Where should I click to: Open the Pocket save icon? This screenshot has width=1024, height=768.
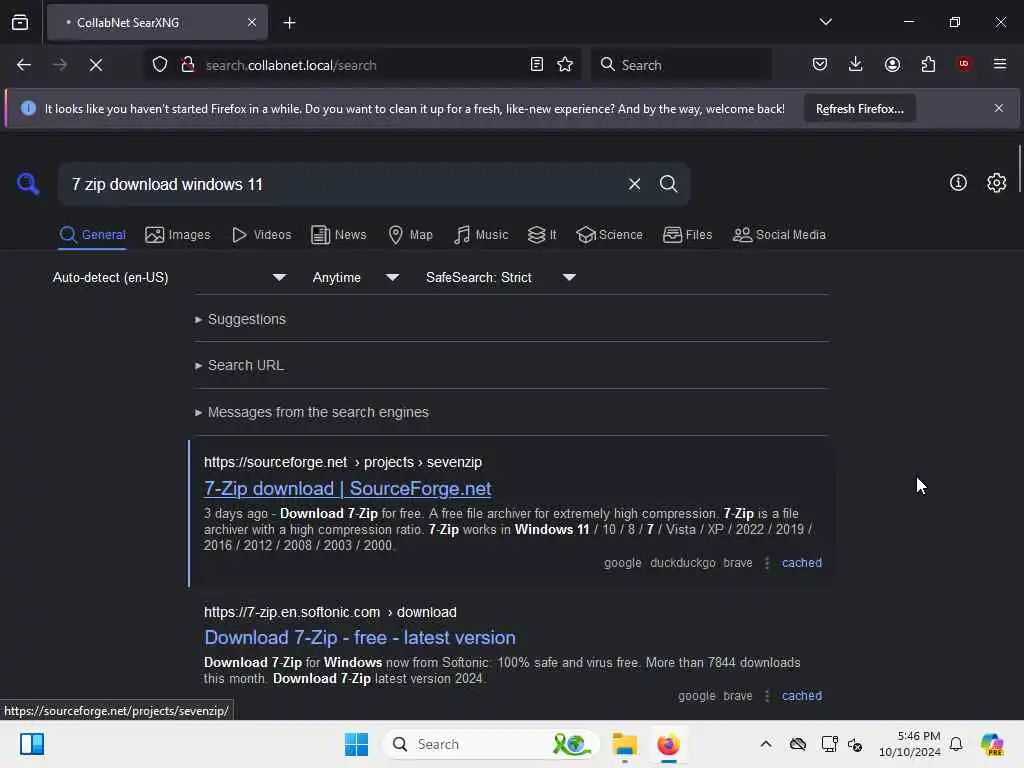coord(820,64)
